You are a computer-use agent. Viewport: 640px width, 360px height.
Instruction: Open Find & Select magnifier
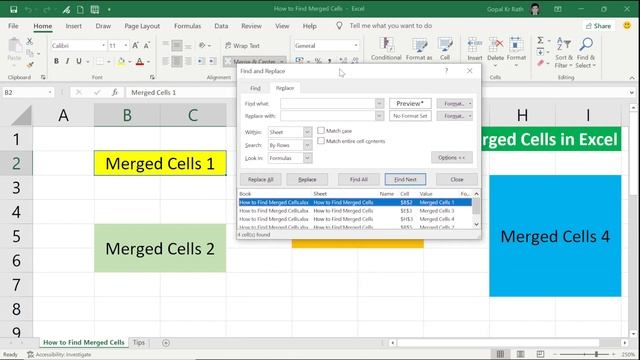[x=586, y=53]
